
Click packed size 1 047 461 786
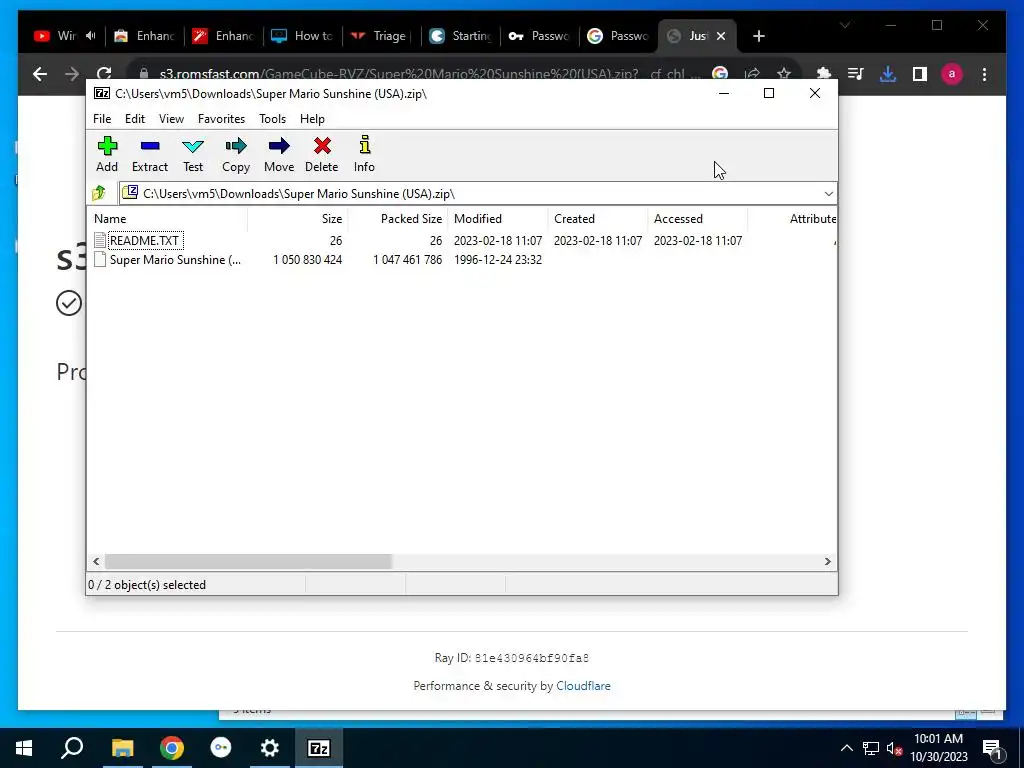point(408,260)
